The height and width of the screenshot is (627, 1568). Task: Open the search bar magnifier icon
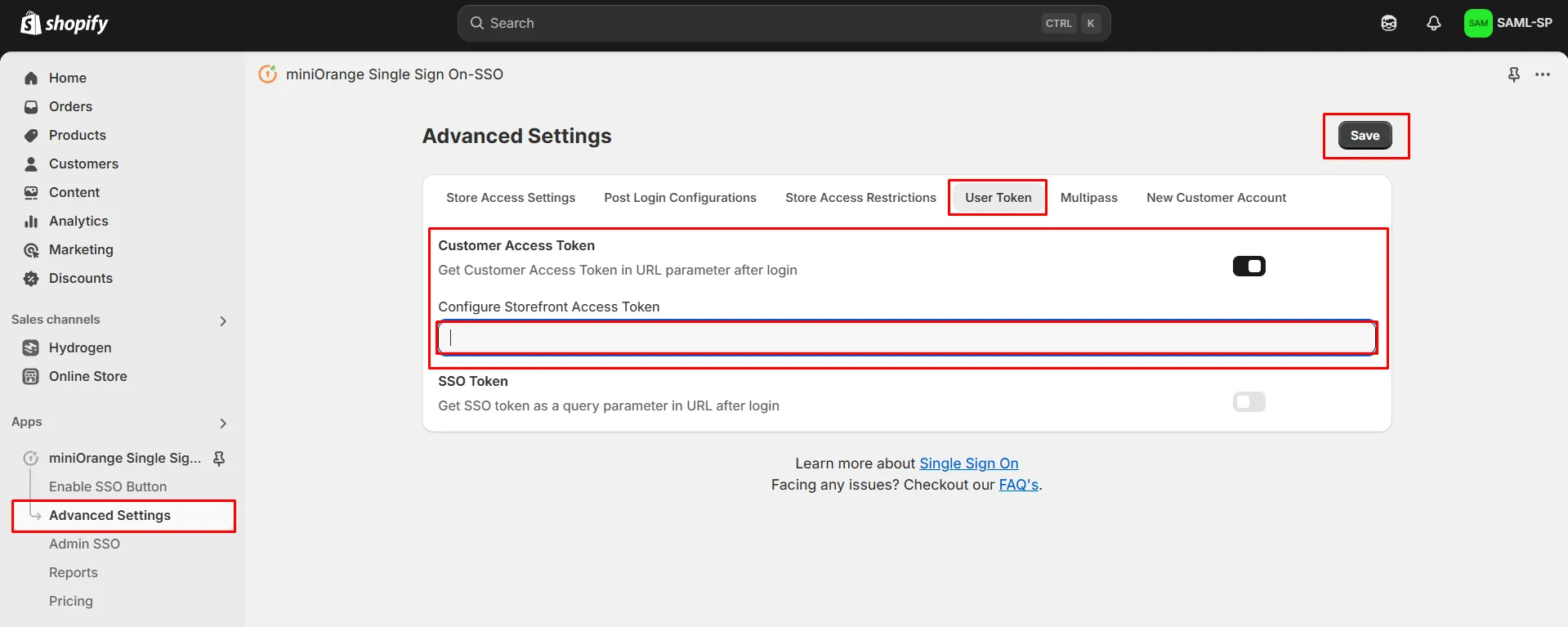(x=477, y=23)
